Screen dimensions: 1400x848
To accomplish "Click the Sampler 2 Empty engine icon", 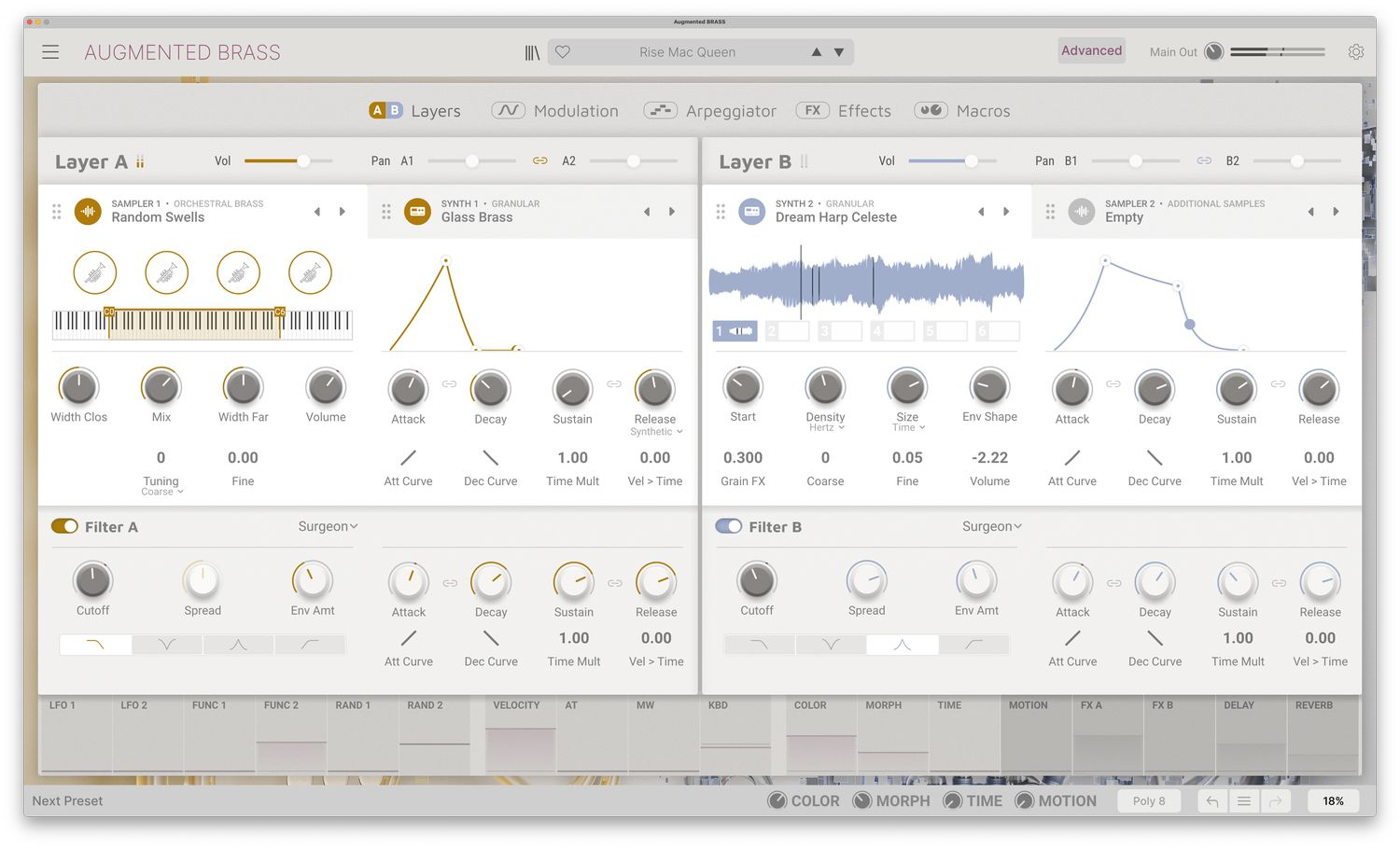I will (1082, 212).
